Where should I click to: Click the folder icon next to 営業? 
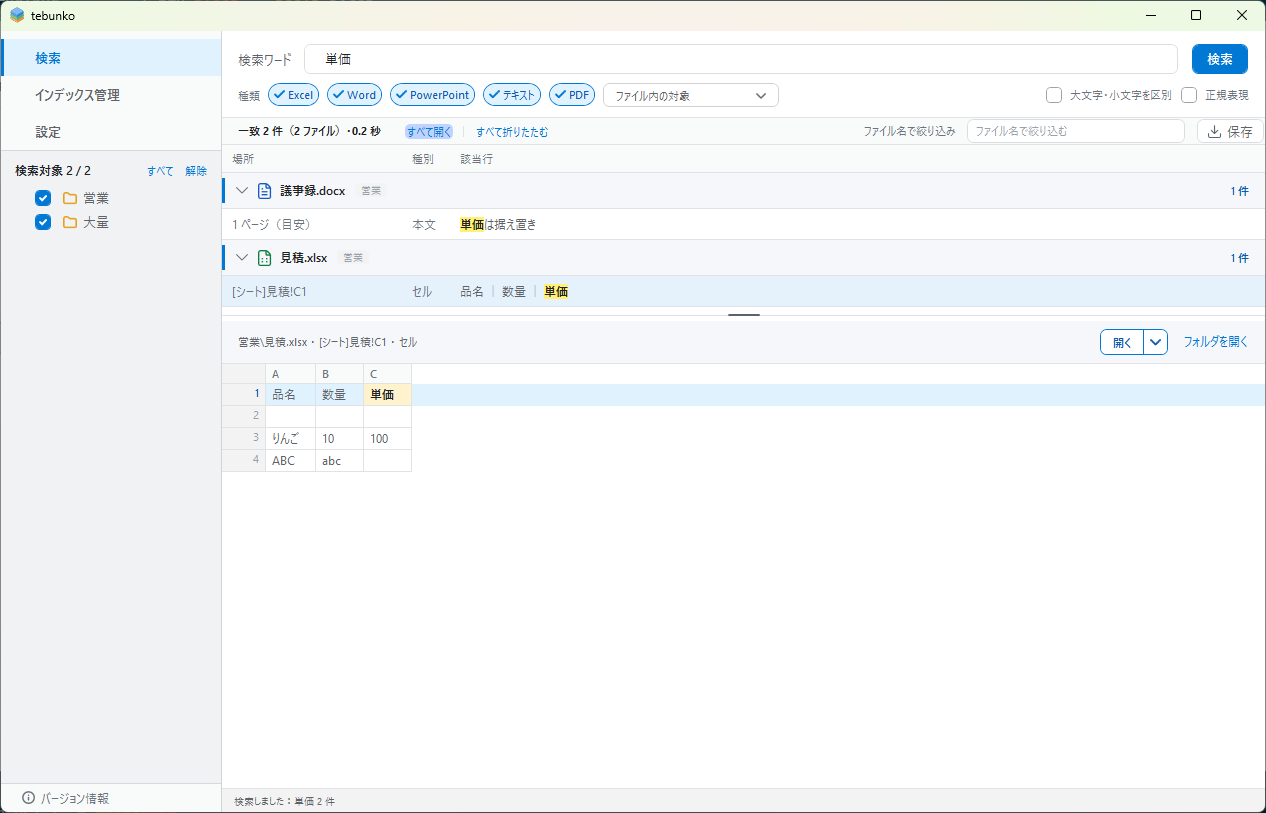tap(70, 198)
